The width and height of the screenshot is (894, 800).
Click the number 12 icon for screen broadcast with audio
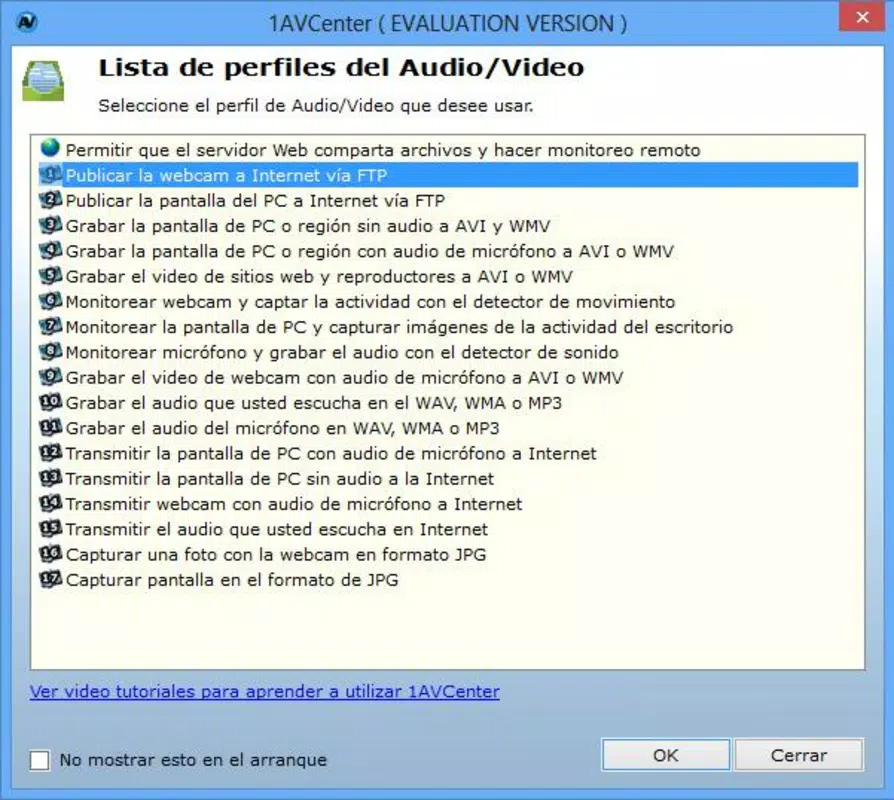tap(50, 453)
